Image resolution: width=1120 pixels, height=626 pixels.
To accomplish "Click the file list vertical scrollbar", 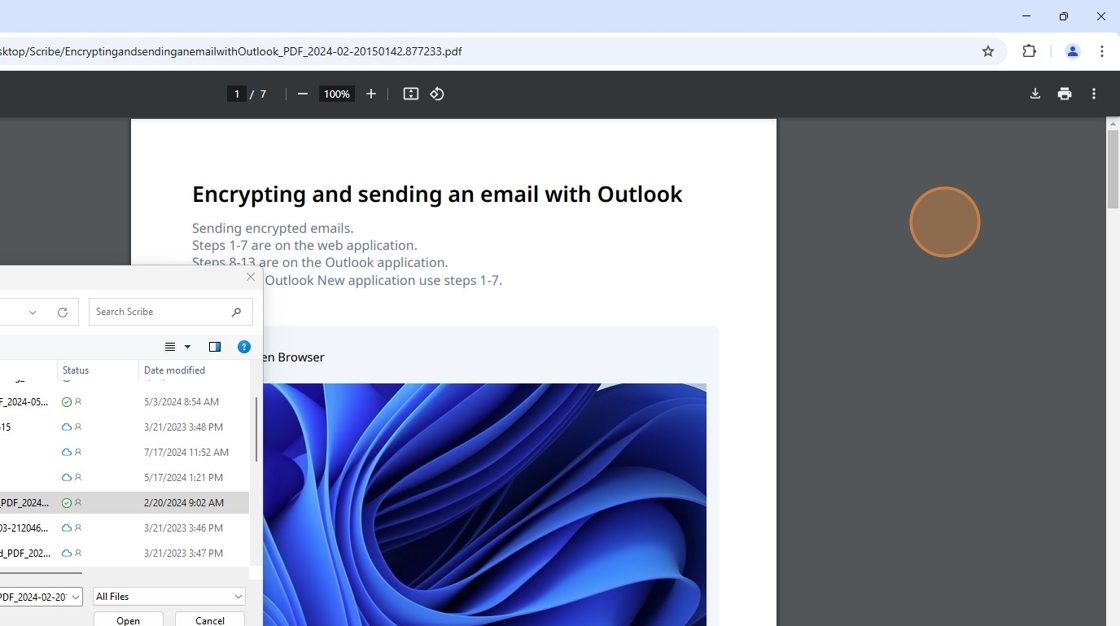I will click(x=256, y=429).
